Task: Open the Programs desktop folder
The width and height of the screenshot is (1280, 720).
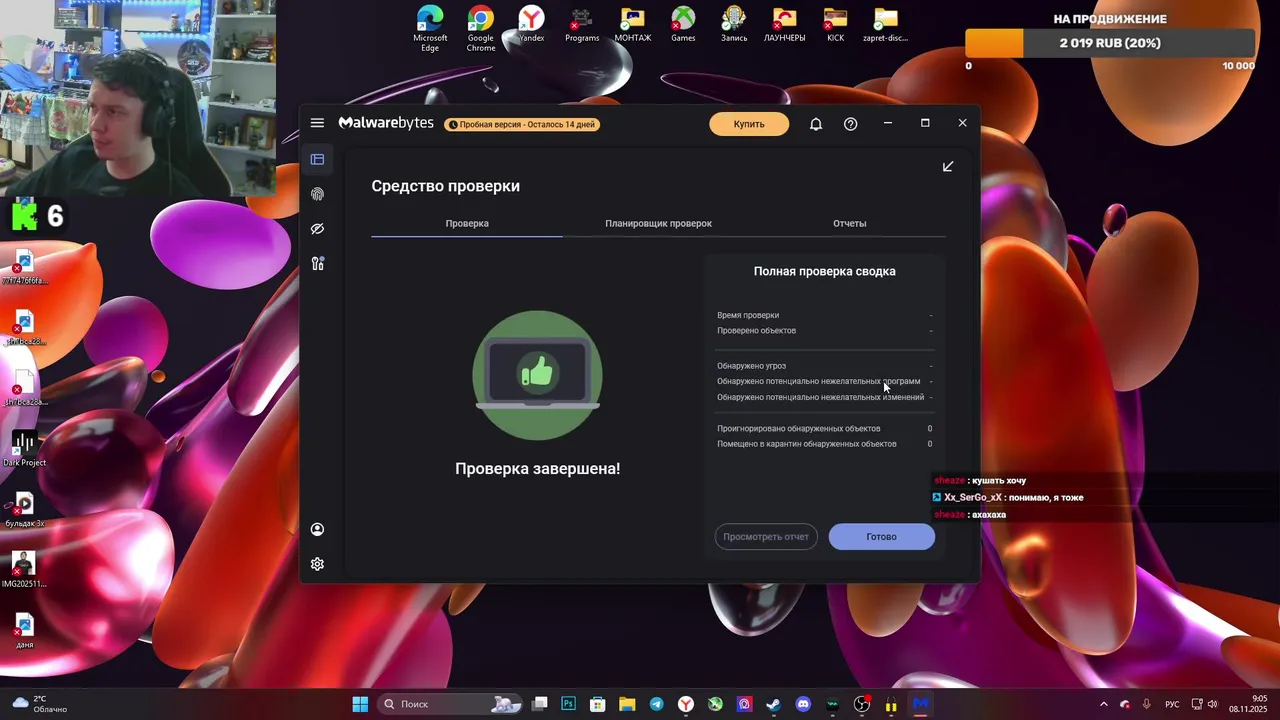Action: [582, 25]
